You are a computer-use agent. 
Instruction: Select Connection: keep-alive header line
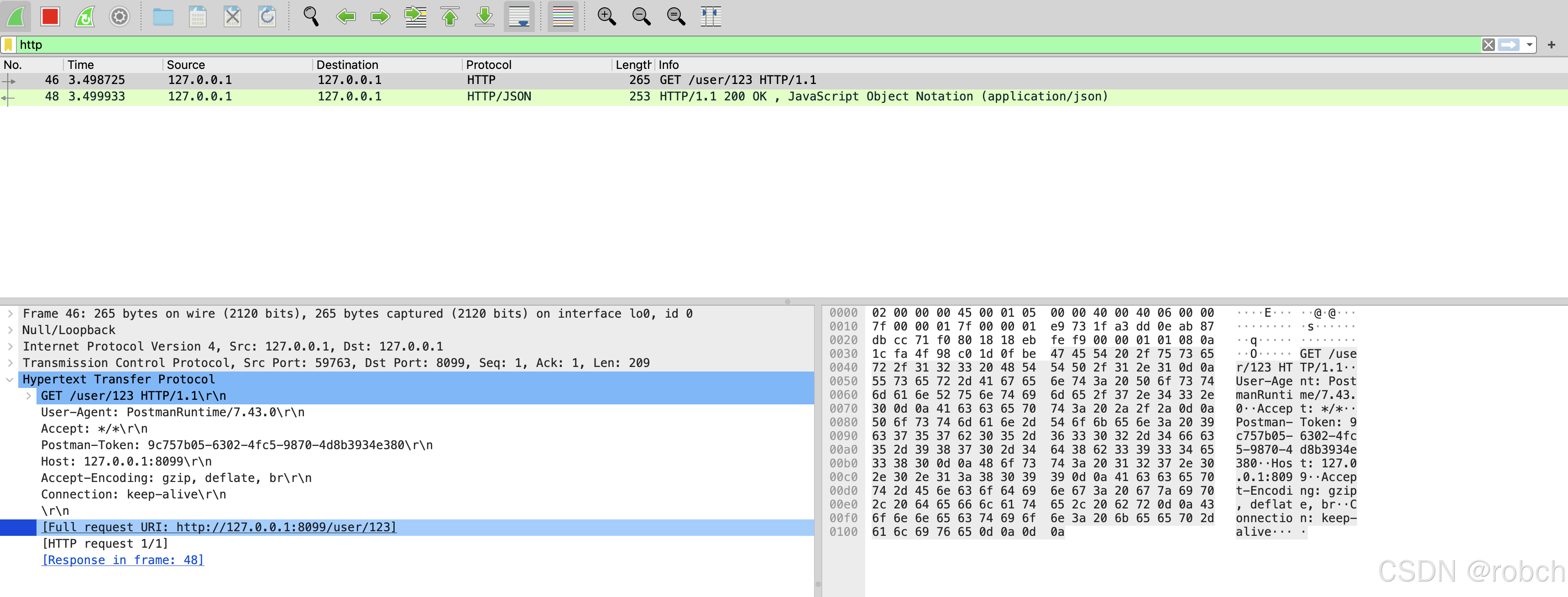click(x=133, y=495)
